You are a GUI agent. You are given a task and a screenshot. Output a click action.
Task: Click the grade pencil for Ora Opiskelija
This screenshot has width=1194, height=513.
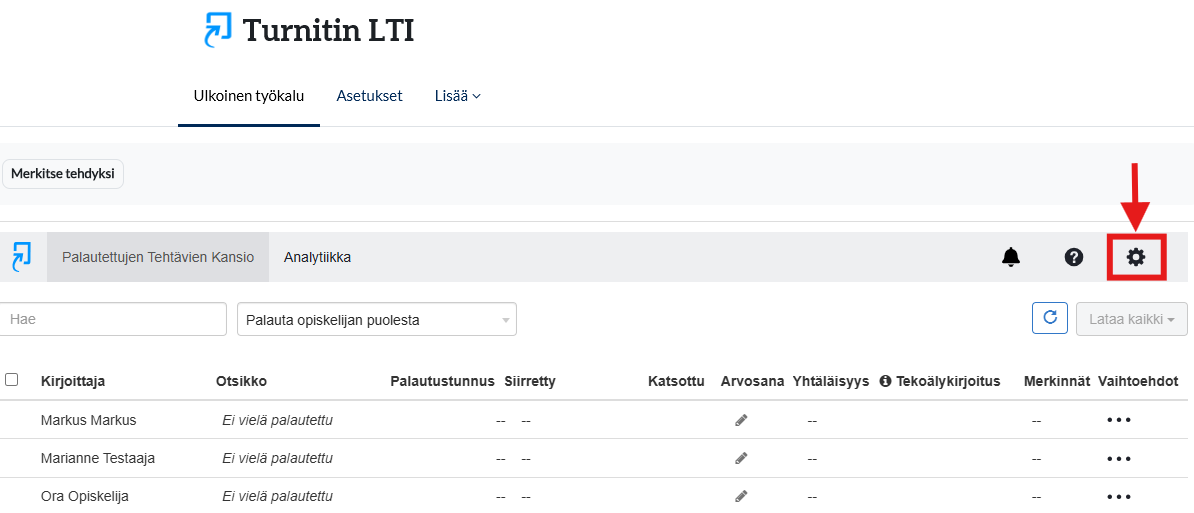pyautogui.click(x=741, y=496)
